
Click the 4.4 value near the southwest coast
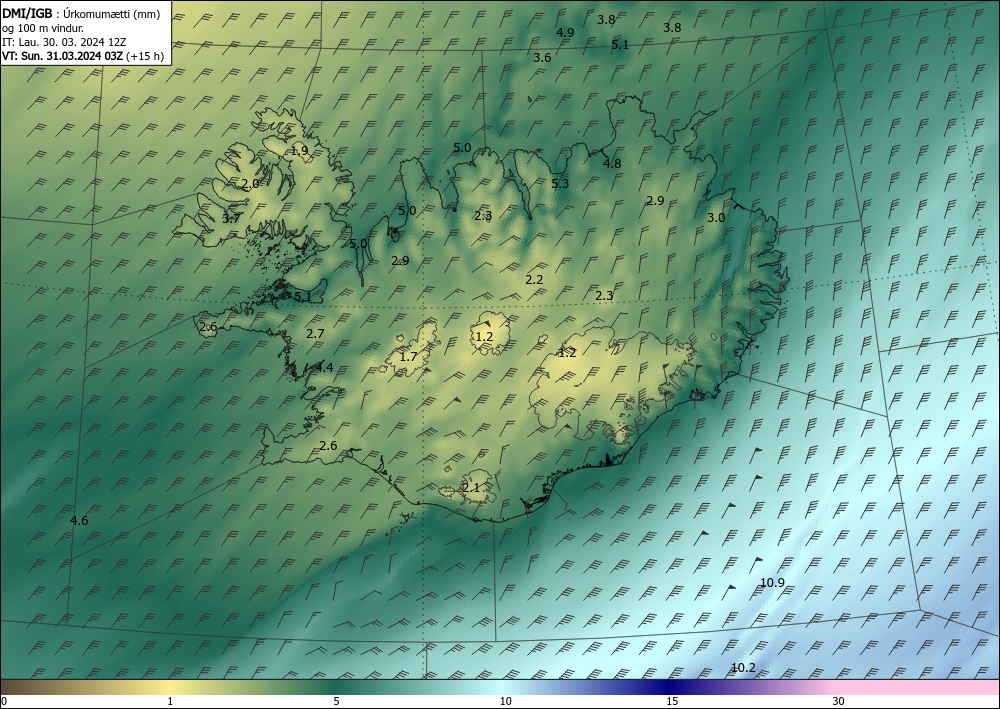(324, 367)
